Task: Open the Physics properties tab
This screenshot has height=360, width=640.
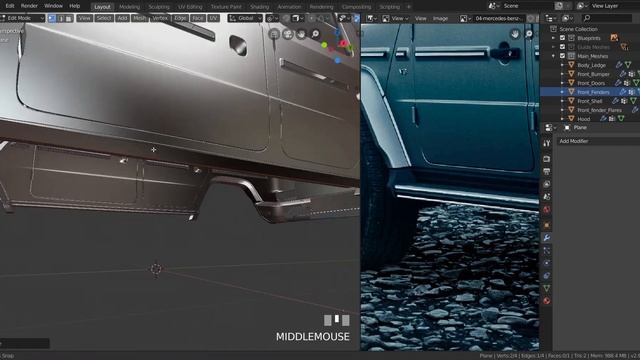Action: pyautogui.click(x=547, y=263)
